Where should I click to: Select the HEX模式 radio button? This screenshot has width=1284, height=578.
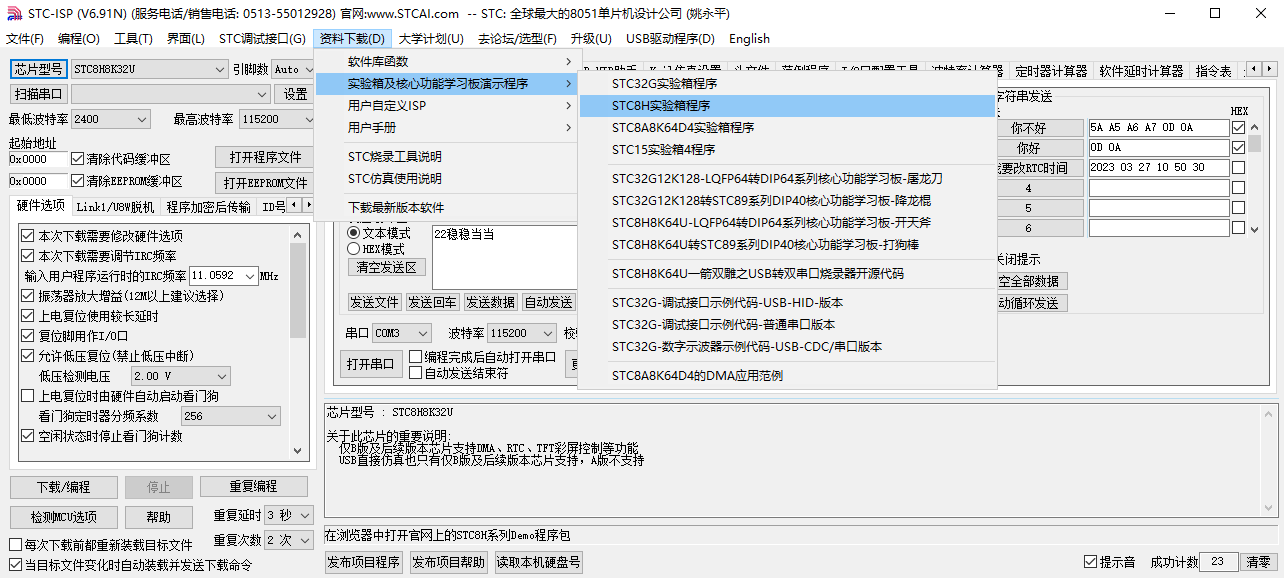pyautogui.click(x=353, y=249)
